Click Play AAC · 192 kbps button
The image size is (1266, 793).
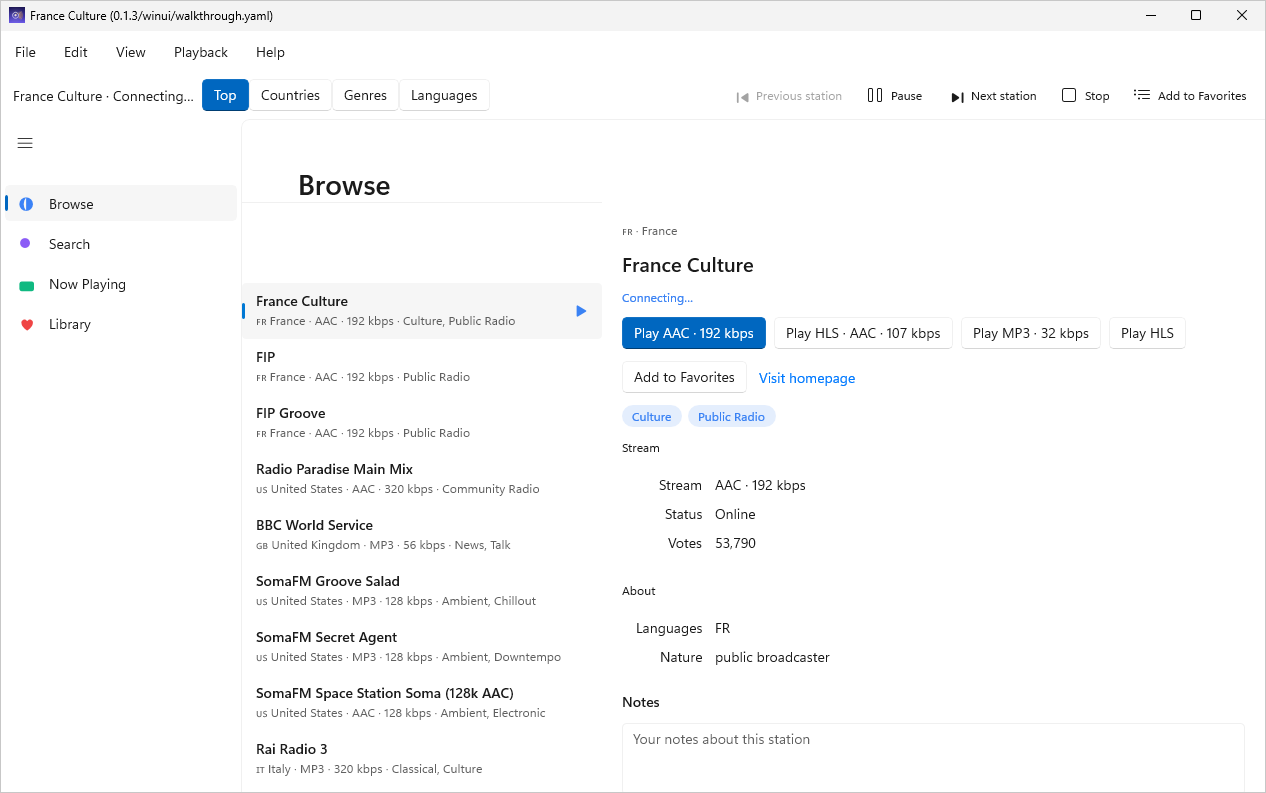coord(694,333)
